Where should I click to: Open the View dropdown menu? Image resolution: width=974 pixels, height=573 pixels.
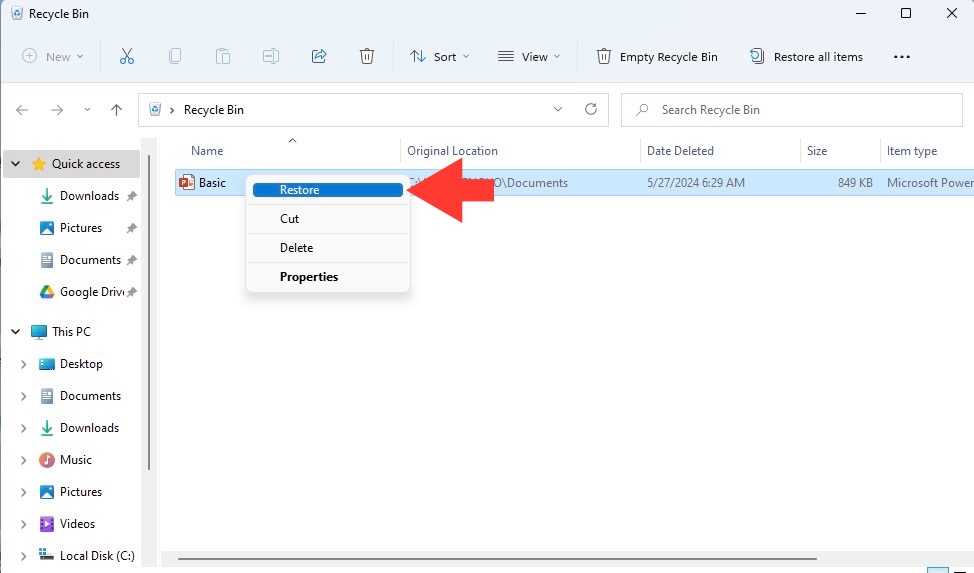point(529,57)
